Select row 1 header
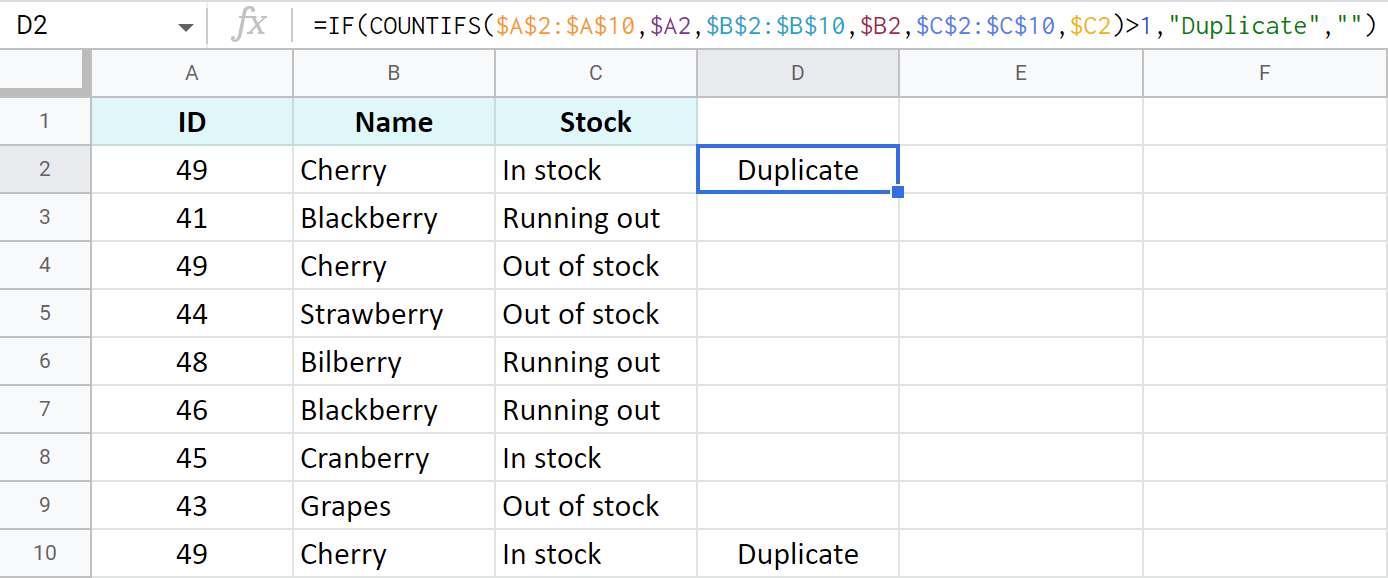Viewport: 1388px width, 578px height. 45,121
